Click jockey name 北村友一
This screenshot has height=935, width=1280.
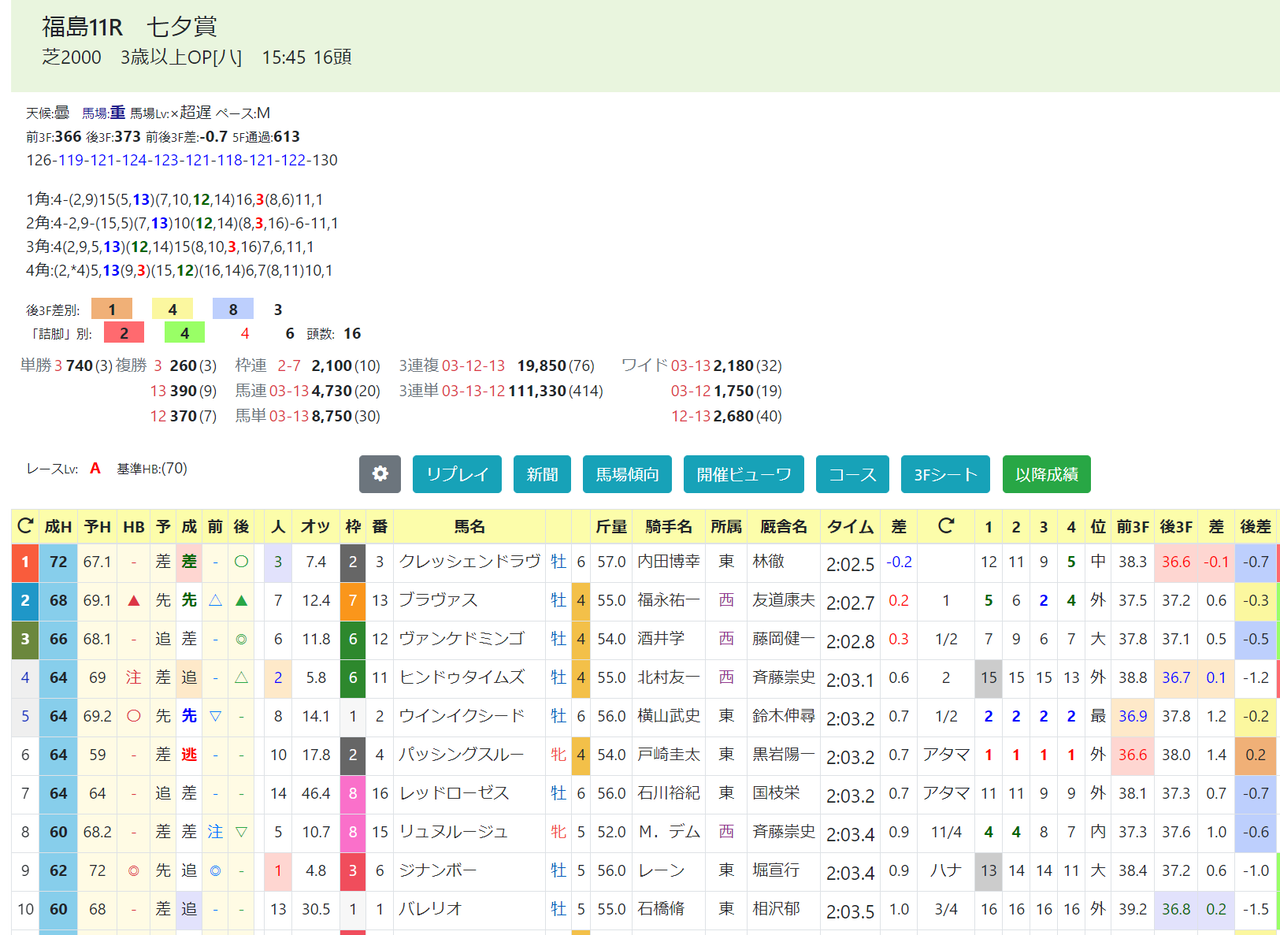coord(669,677)
